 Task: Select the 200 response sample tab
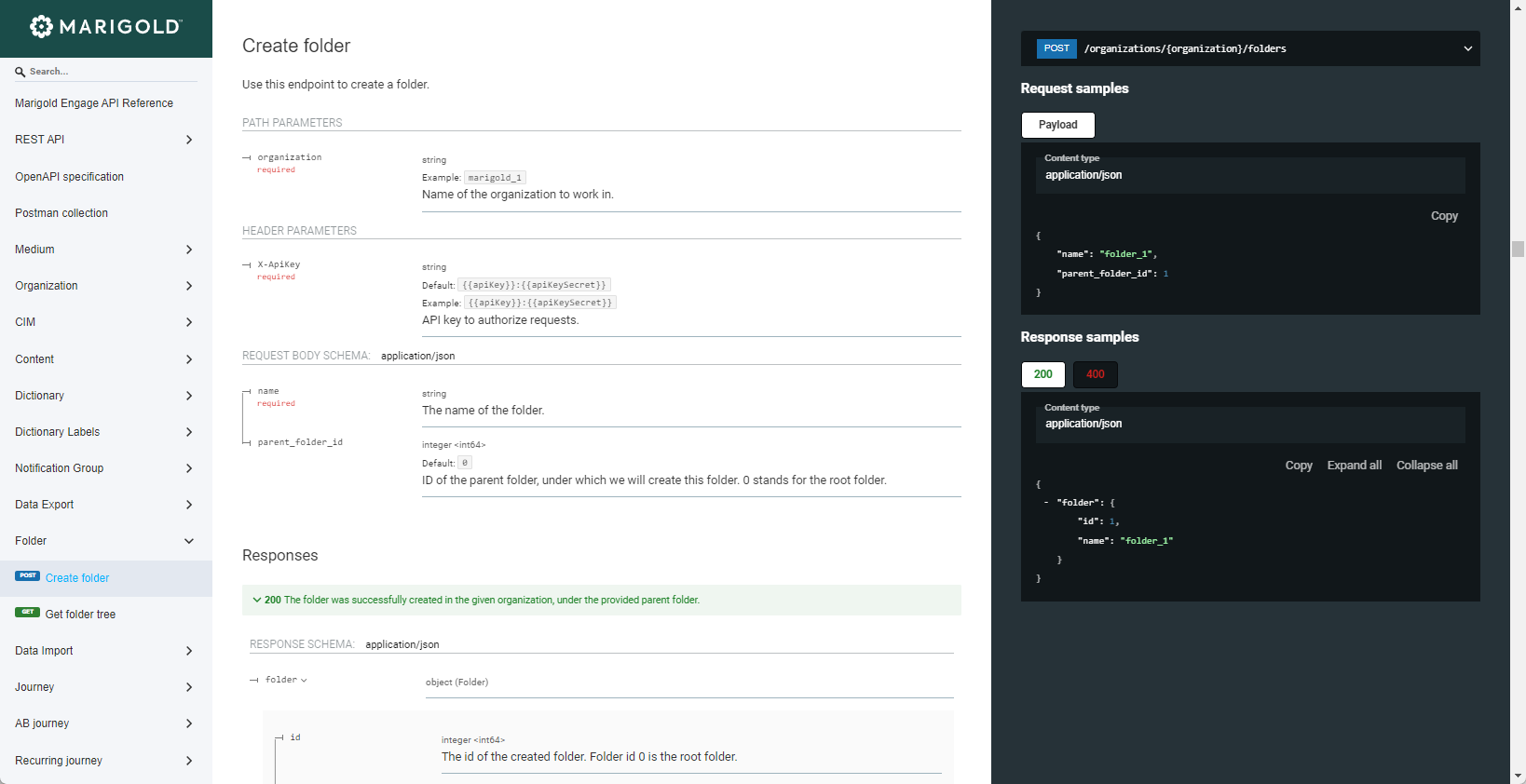click(x=1042, y=374)
